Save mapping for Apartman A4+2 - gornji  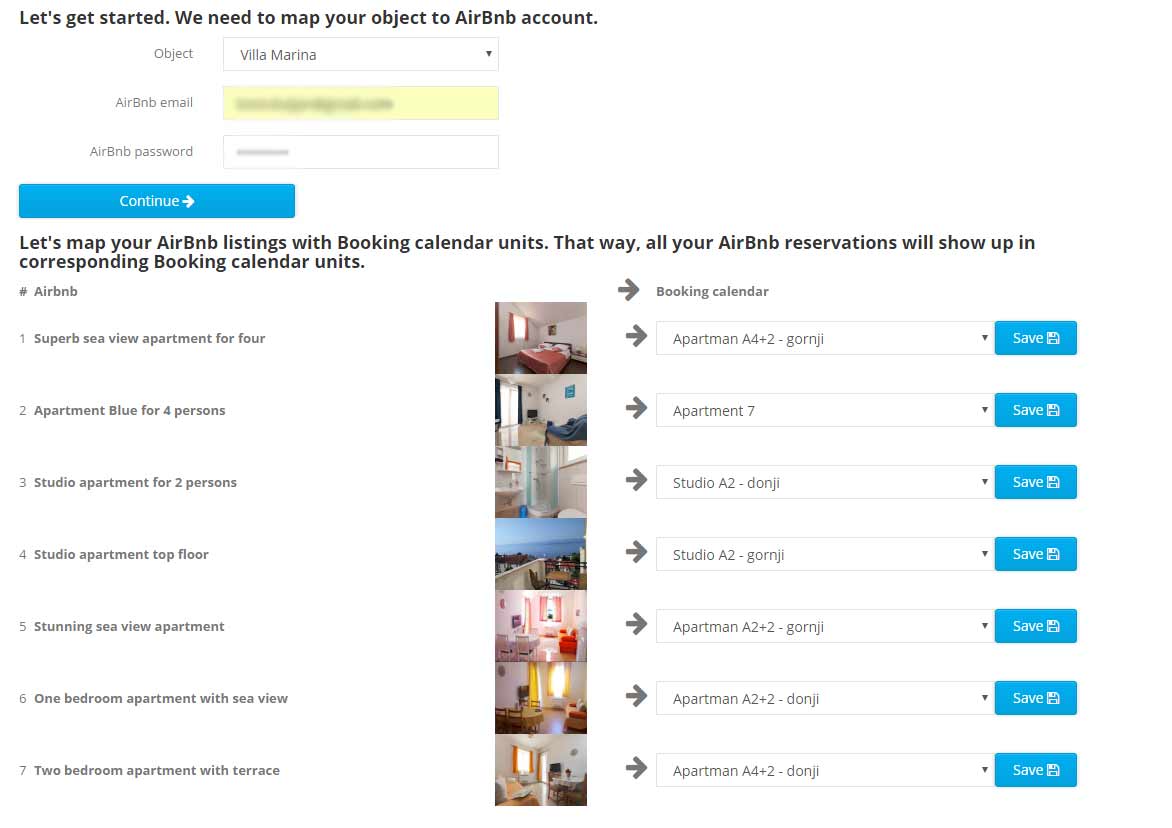pos(1035,338)
